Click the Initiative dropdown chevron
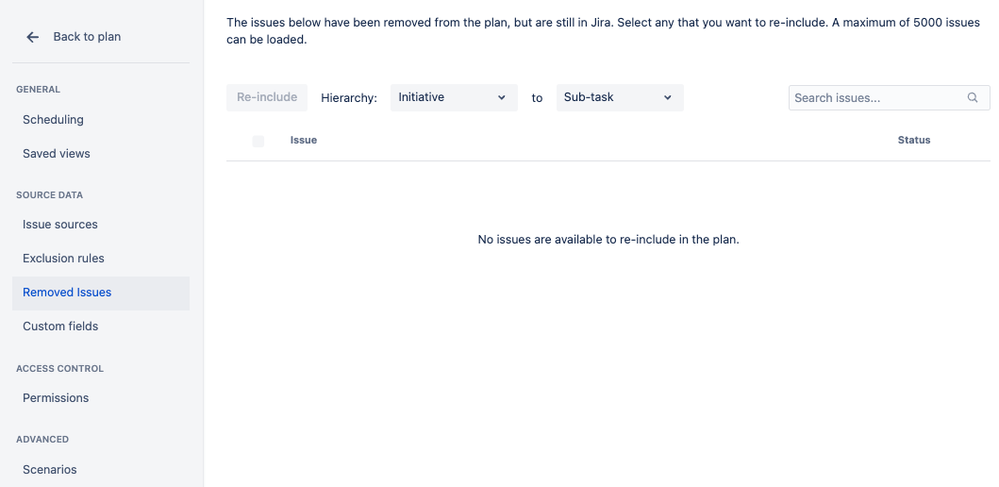Screen dimensions: 999x487 [501, 98]
